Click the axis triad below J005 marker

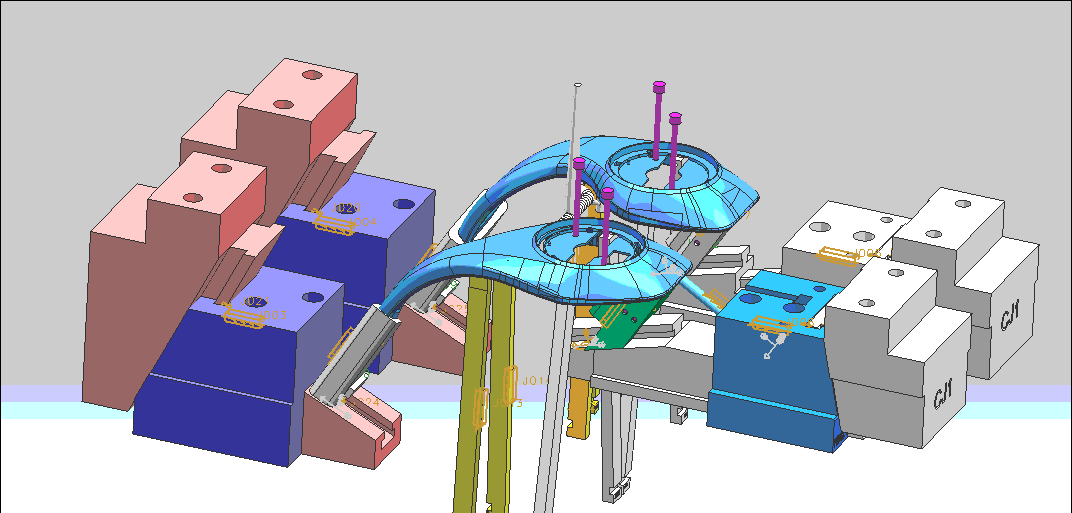pos(774,345)
